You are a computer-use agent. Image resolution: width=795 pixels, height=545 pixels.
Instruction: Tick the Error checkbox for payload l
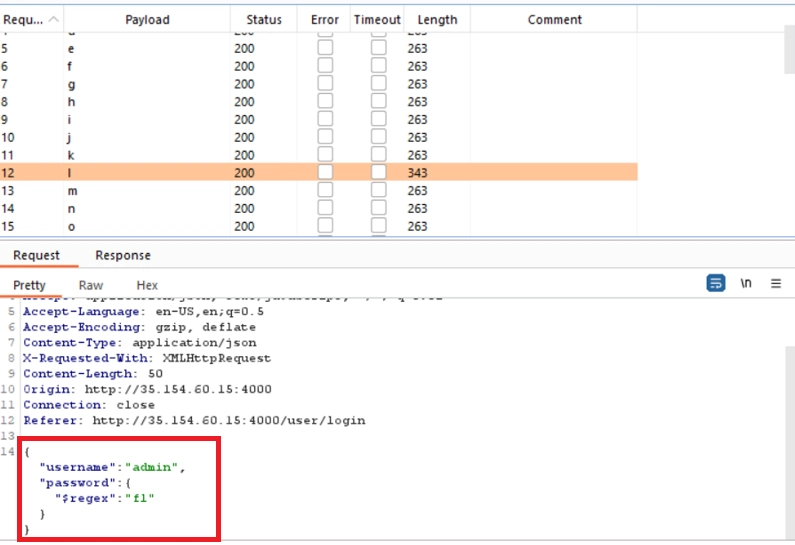(x=325, y=173)
